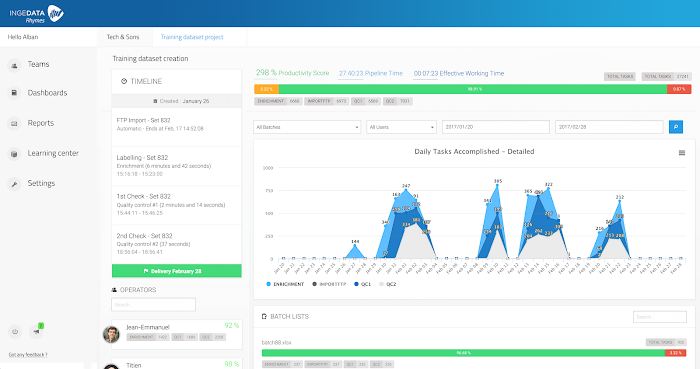The width and height of the screenshot is (700, 369).
Task: Select Labelling - Set 832 timeline entry
Action: coord(177,166)
